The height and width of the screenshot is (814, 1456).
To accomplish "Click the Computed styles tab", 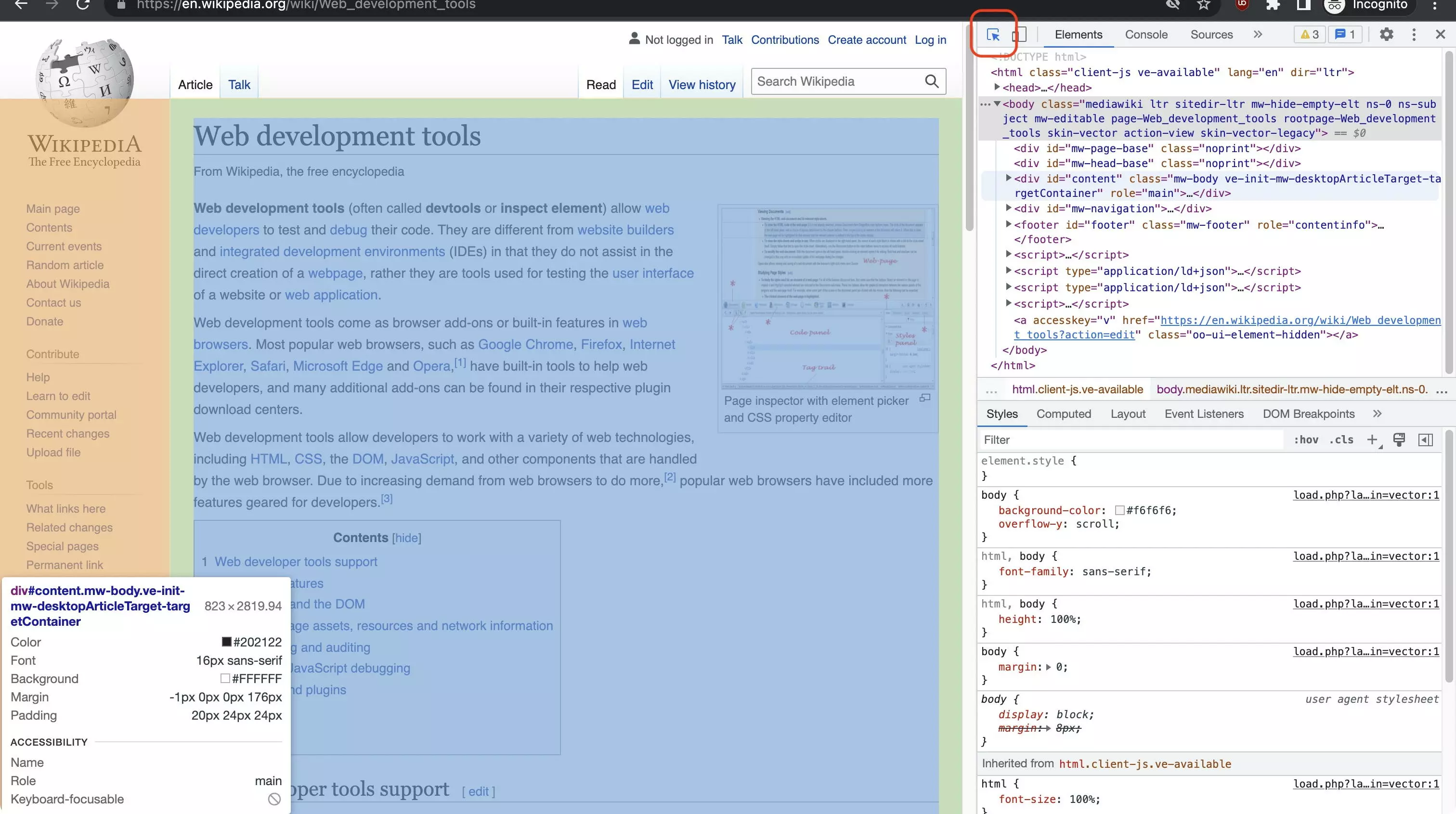I will [x=1064, y=413].
